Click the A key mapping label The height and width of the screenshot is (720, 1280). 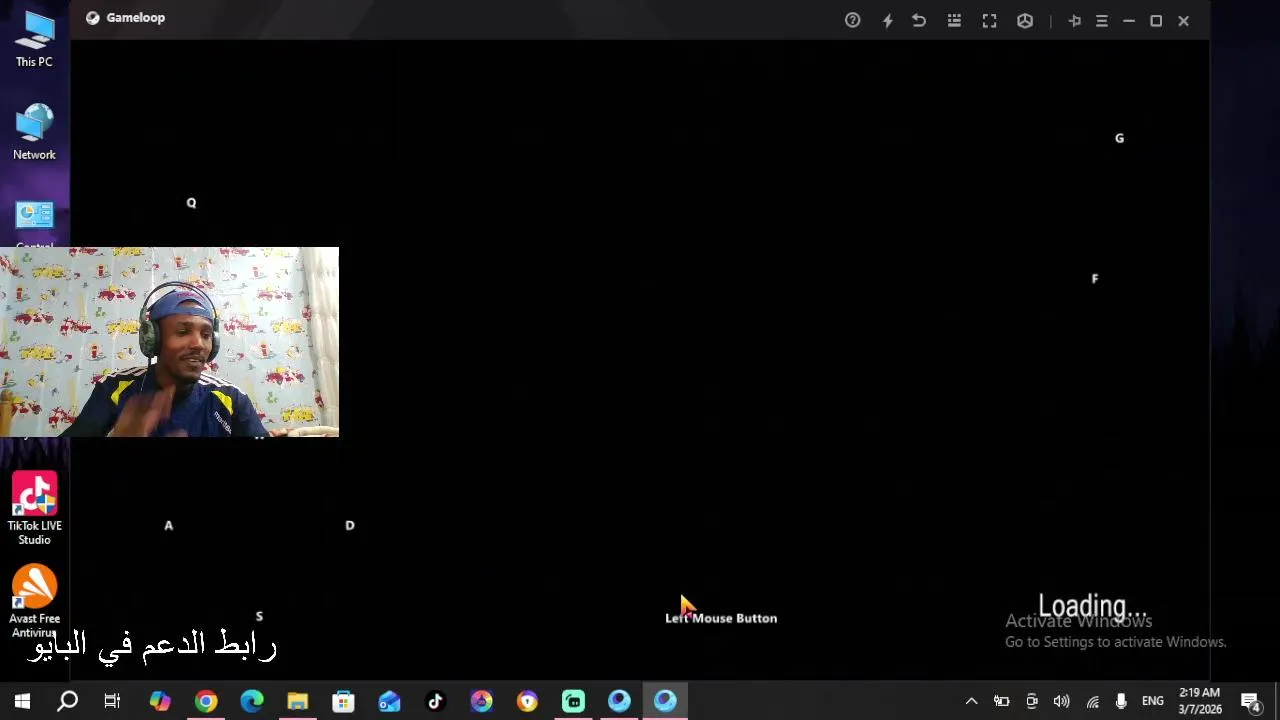pyautogui.click(x=168, y=525)
